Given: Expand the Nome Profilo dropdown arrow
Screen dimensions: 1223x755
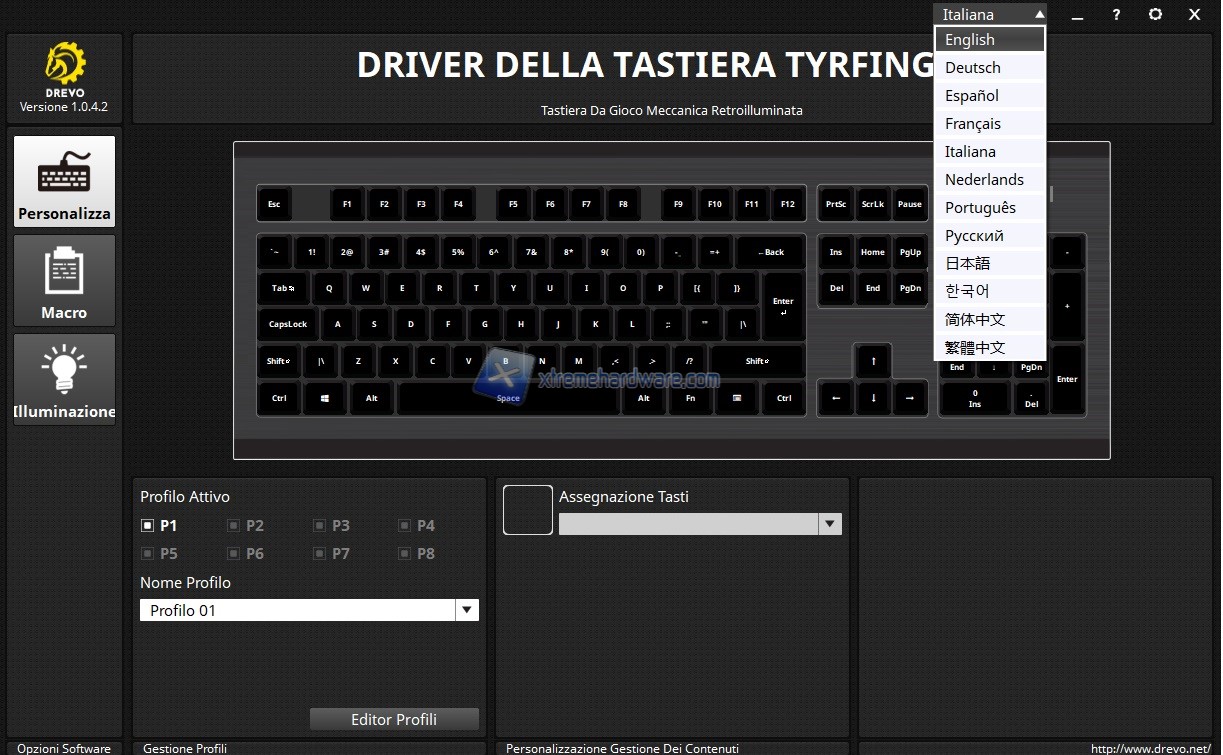Looking at the screenshot, I should point(467,610).
